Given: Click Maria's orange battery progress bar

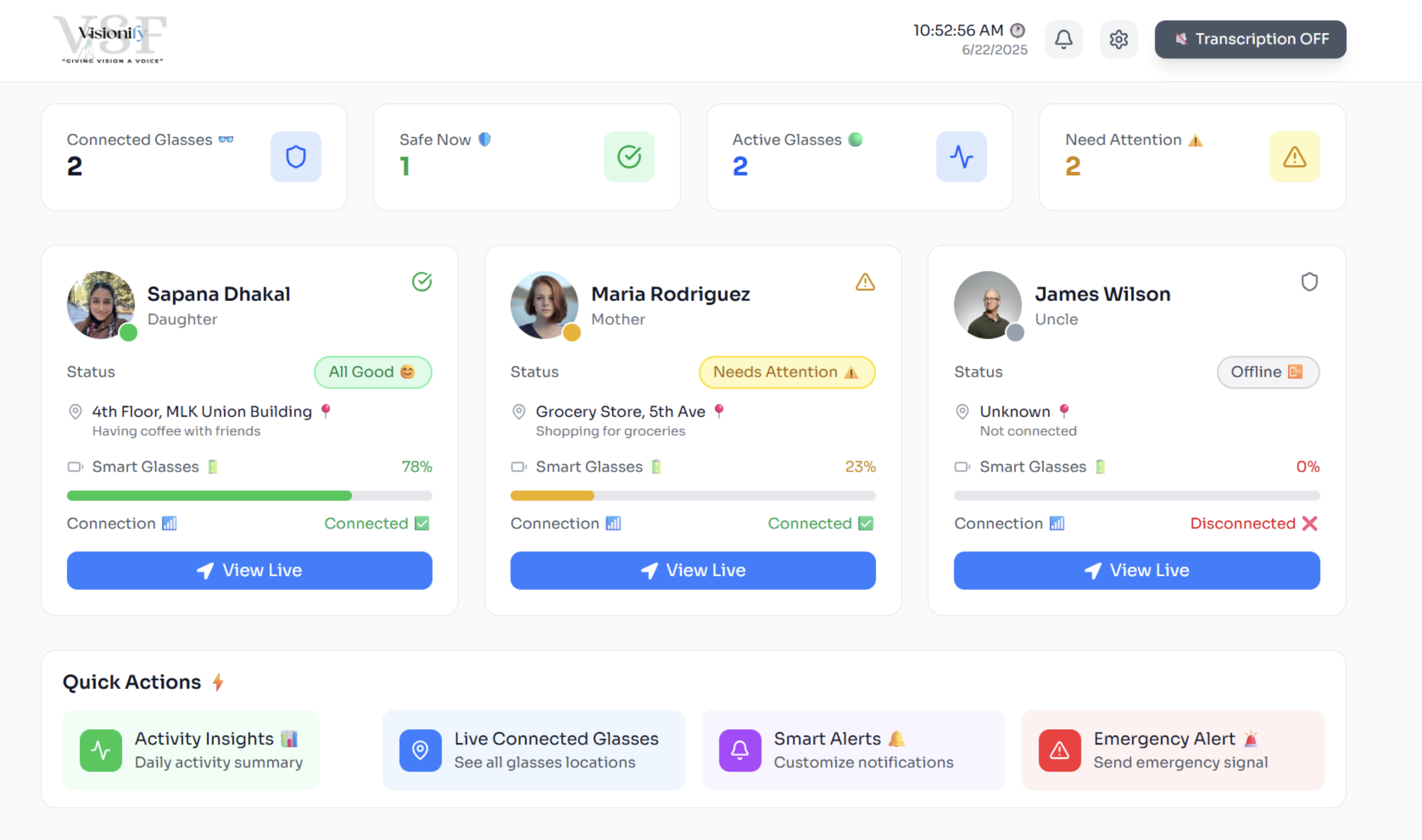Looking at the screenshot, I should click(552, 495).
